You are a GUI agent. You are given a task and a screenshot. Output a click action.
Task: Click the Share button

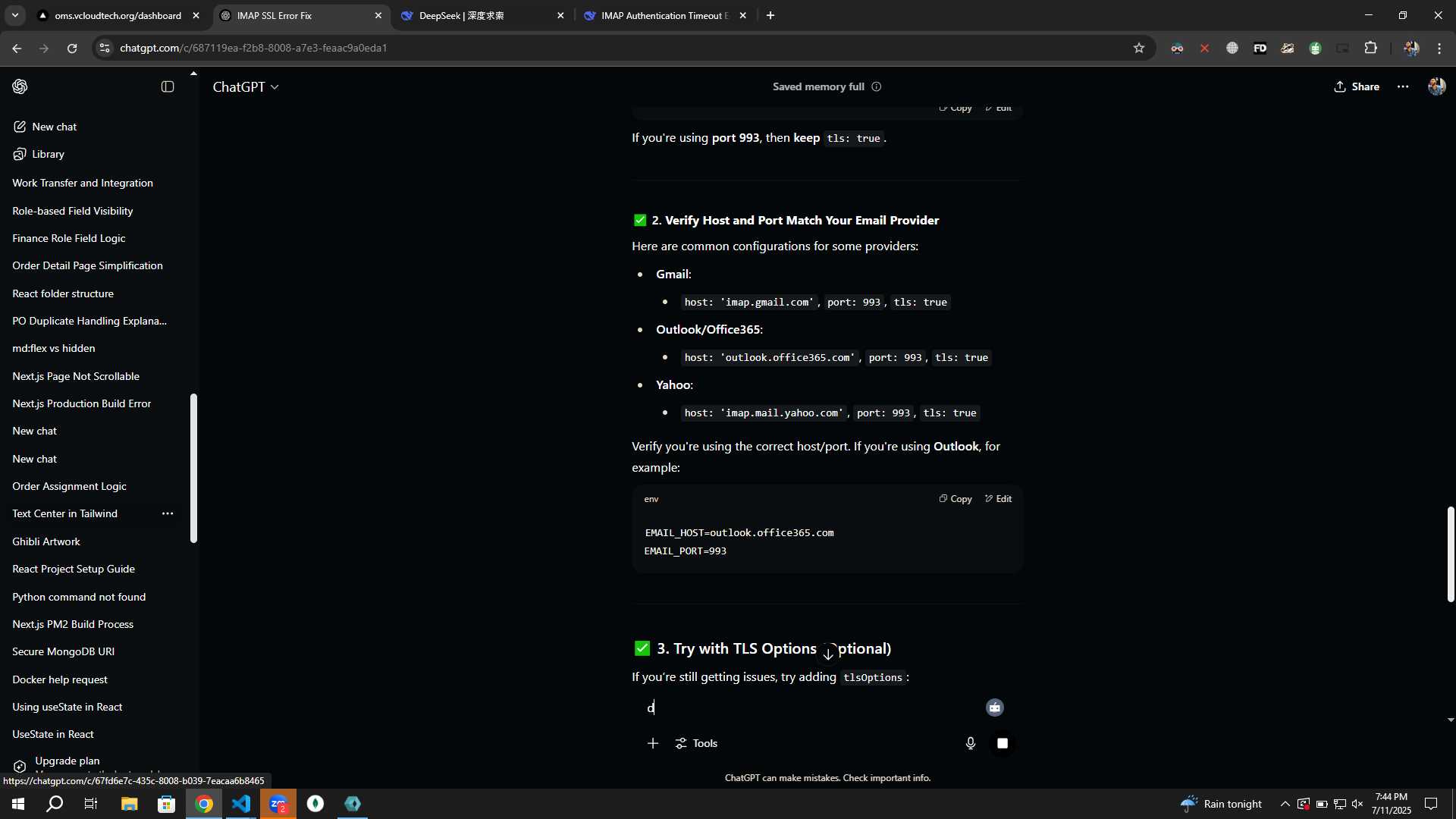tap(1357, 86)
